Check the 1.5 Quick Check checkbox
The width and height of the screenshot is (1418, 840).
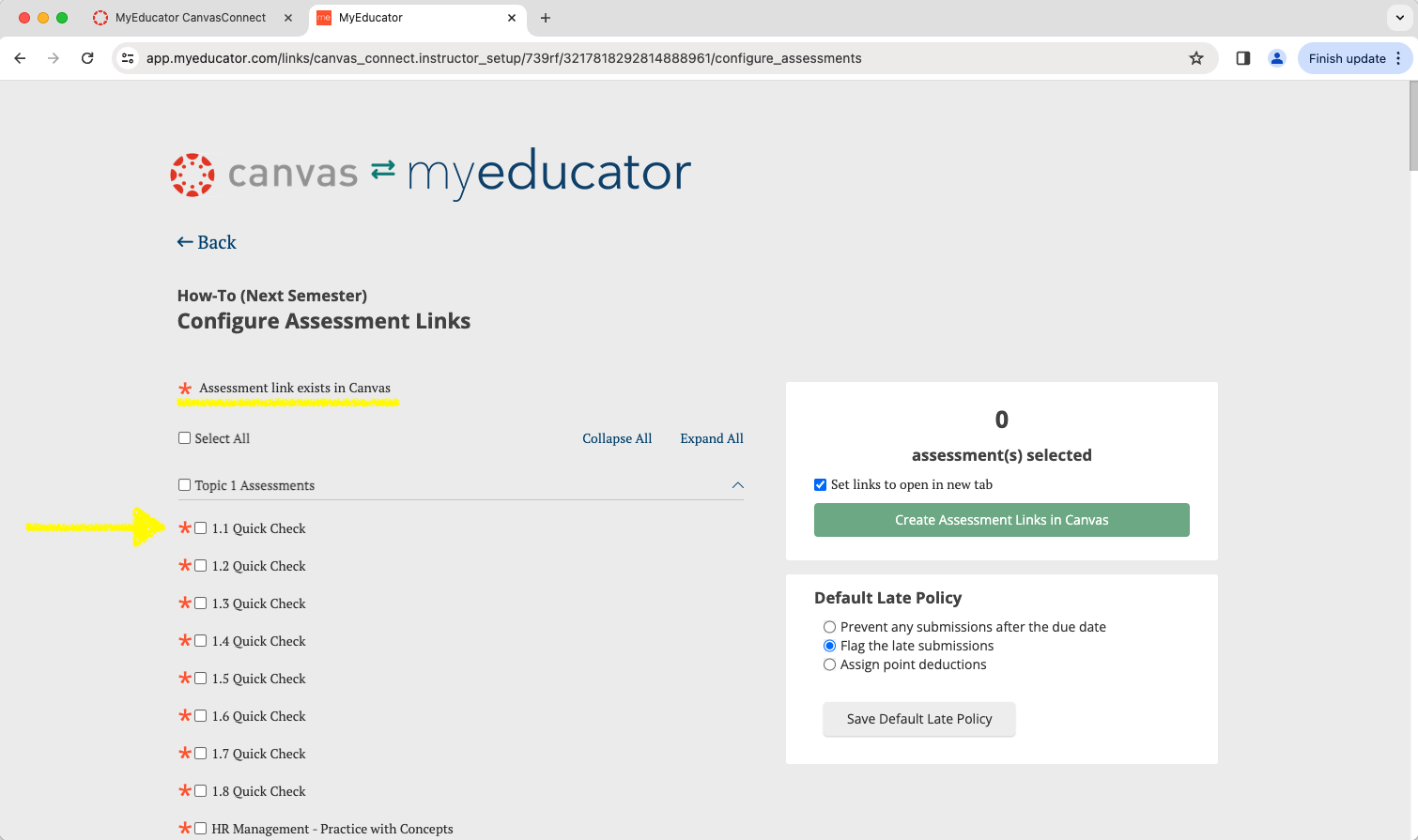click(200, 679)
